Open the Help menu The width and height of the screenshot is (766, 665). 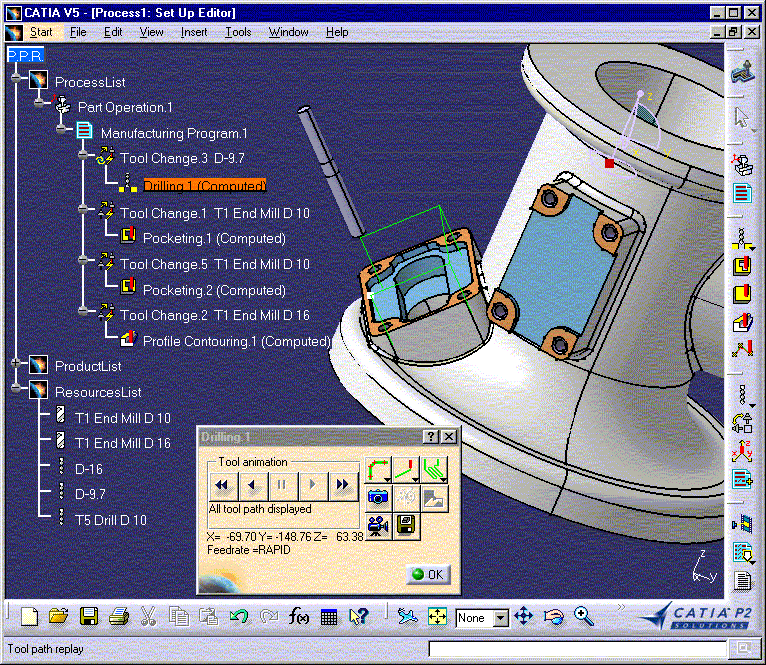pyautogui.click(x=337, y=32)
